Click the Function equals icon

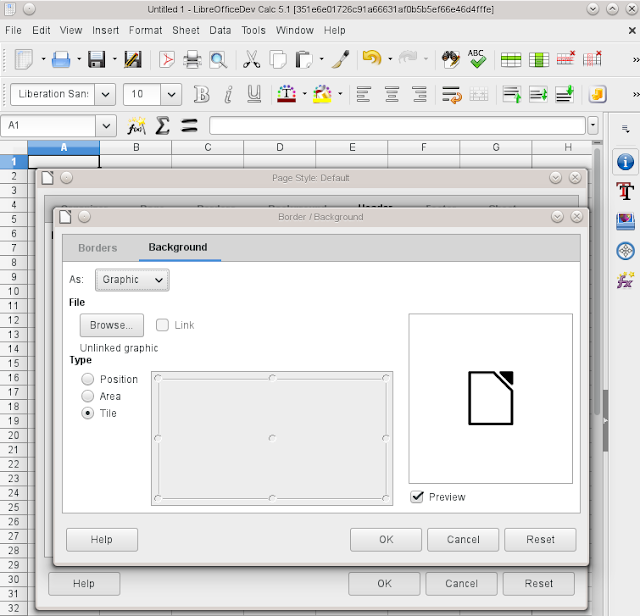click(189, 126)
